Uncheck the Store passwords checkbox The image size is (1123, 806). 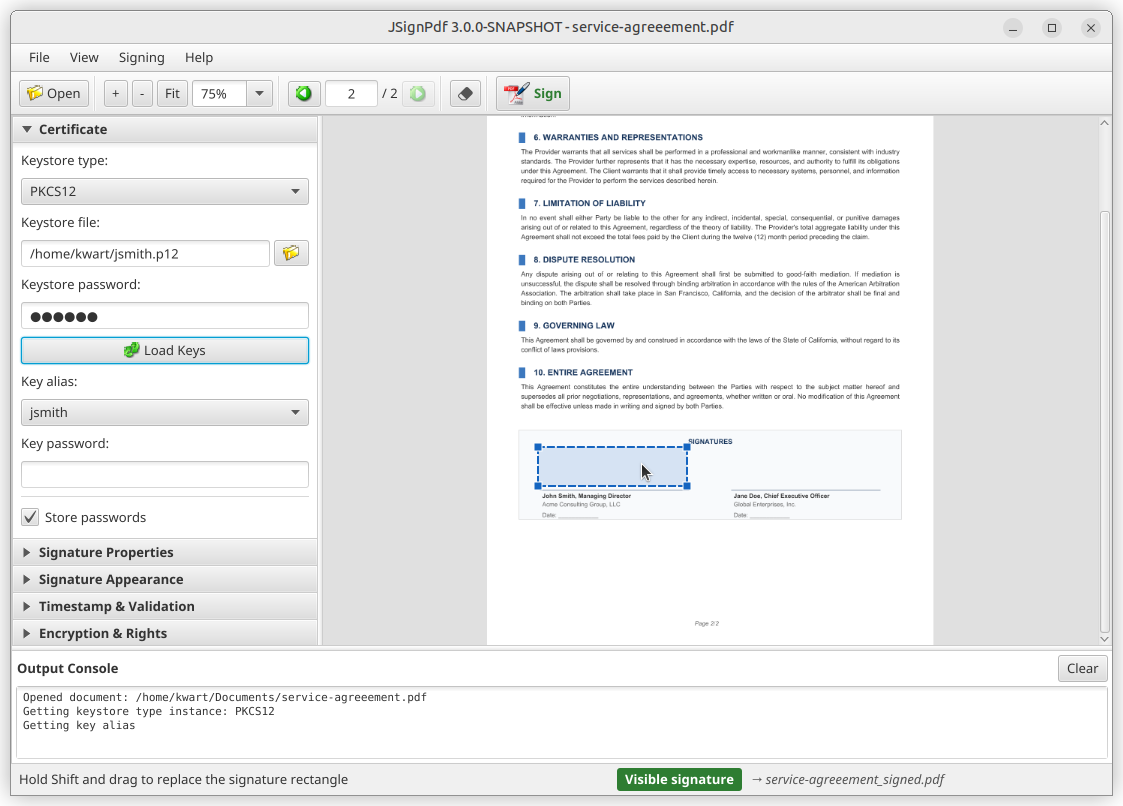31,517
